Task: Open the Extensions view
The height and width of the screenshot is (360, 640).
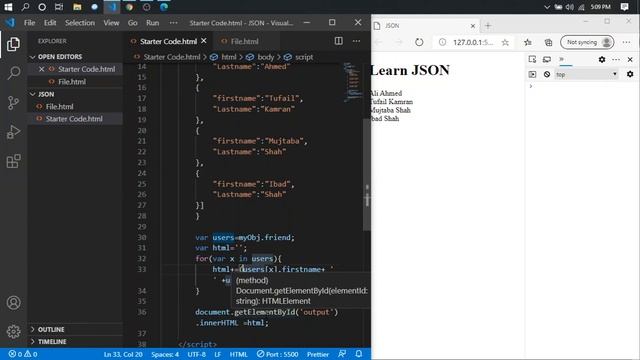Action: coord(13,161)
